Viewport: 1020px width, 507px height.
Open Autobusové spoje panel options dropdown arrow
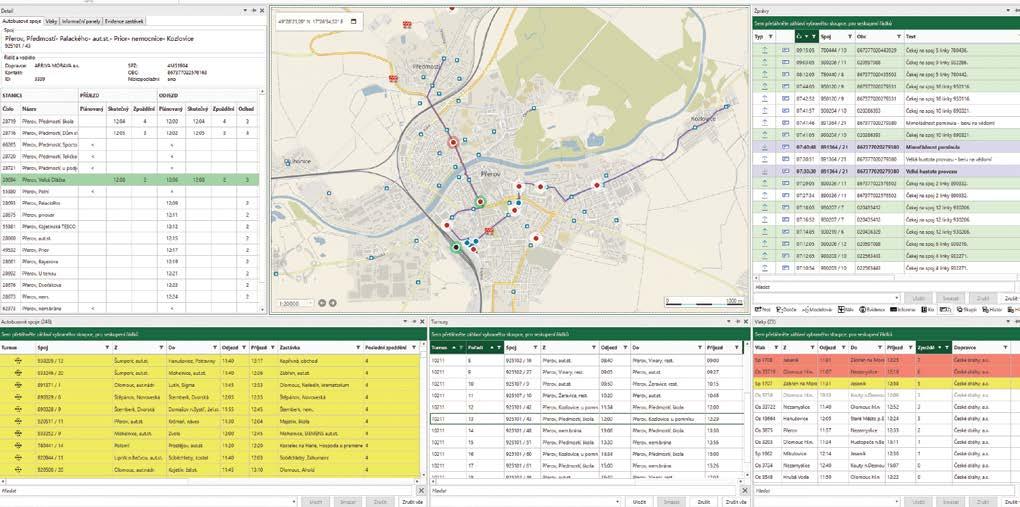coord(406,322)
